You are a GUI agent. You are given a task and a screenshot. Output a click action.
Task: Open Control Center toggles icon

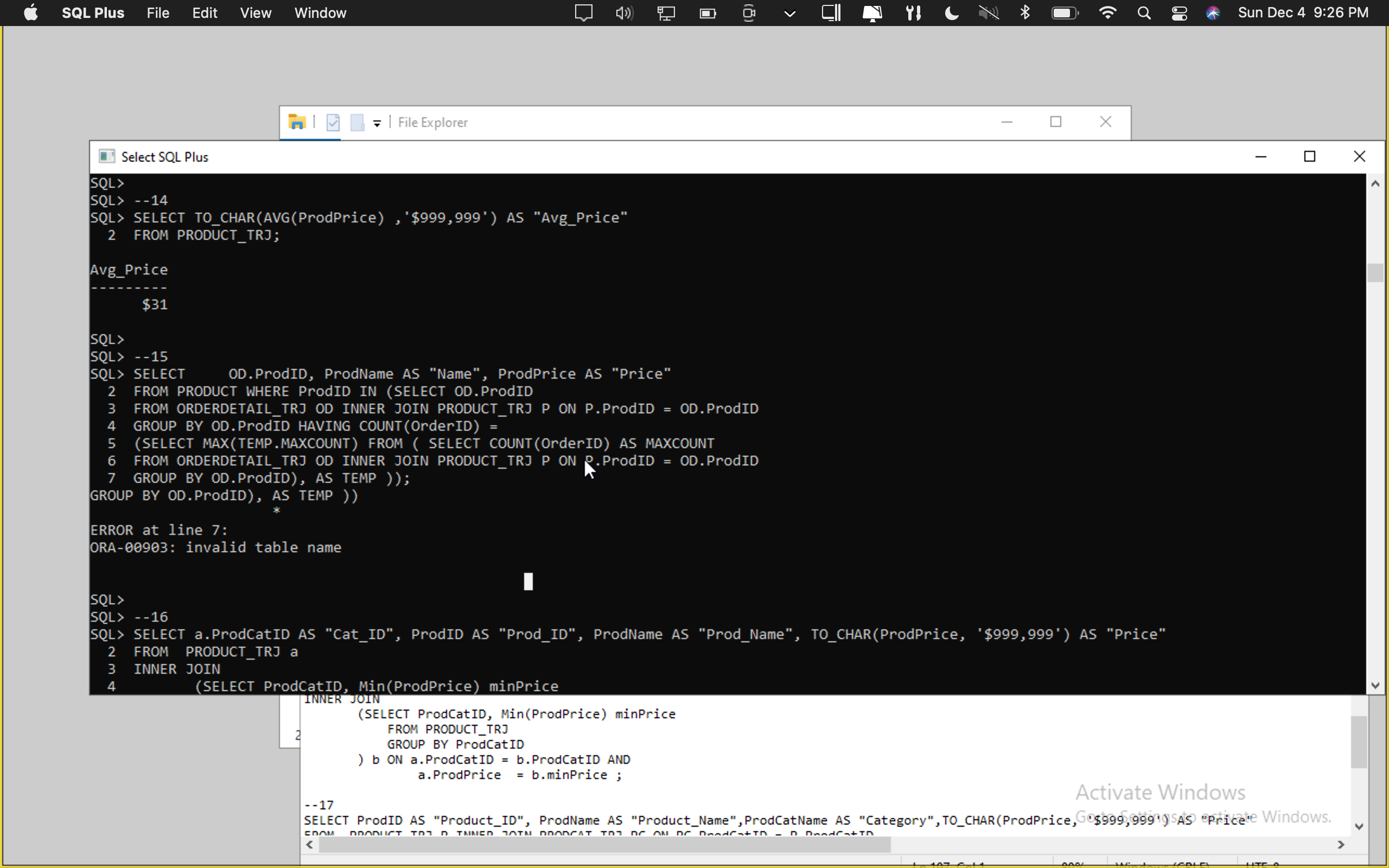pyautogui.click(x=1179, y=12)
